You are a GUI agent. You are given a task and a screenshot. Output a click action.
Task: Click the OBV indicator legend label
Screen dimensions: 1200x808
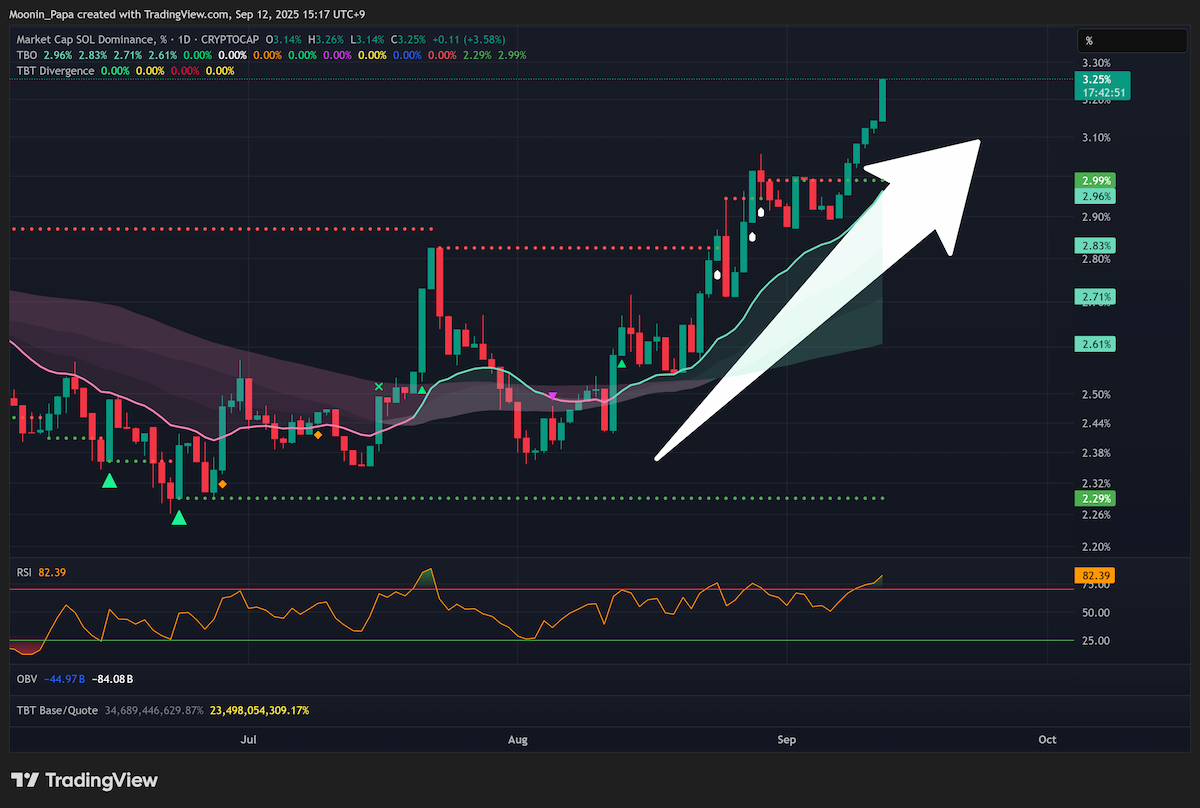click(27, 679)
